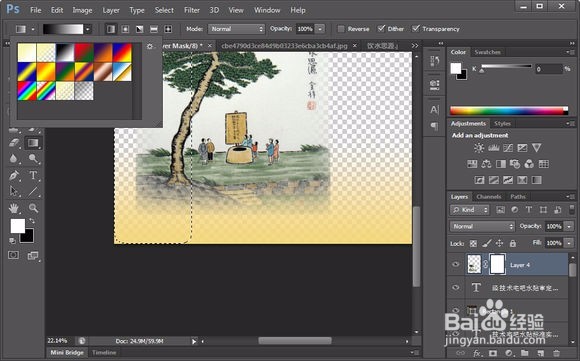Open the layer blend mode Normal dropdown

482,226
